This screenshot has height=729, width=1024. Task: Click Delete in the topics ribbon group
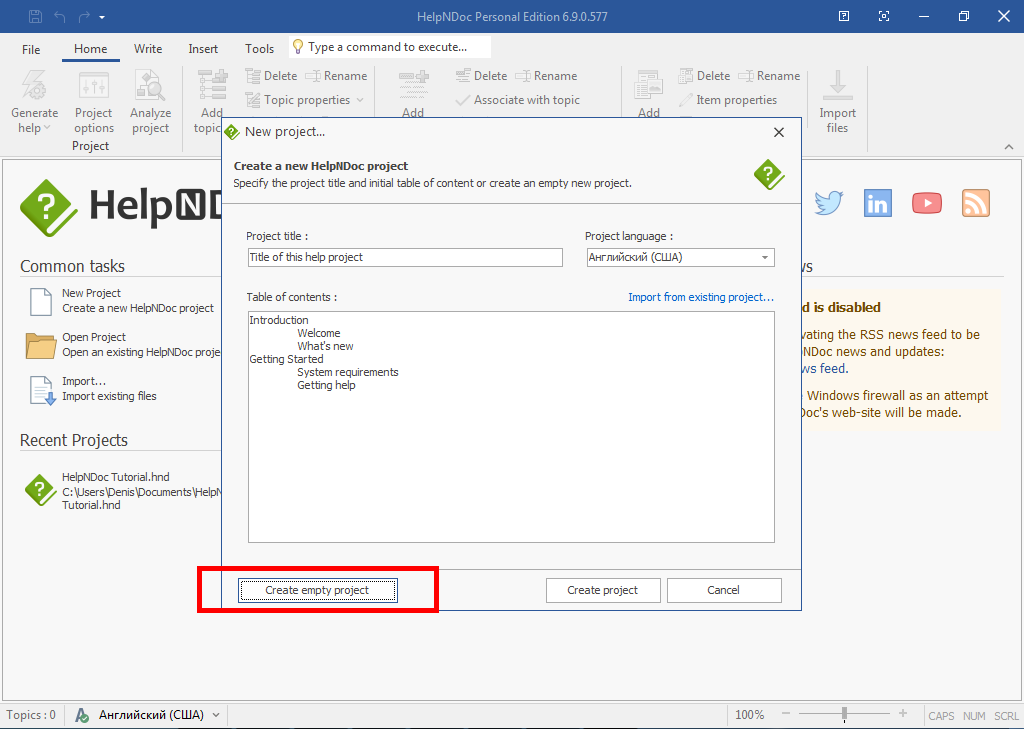click(272, 76)
